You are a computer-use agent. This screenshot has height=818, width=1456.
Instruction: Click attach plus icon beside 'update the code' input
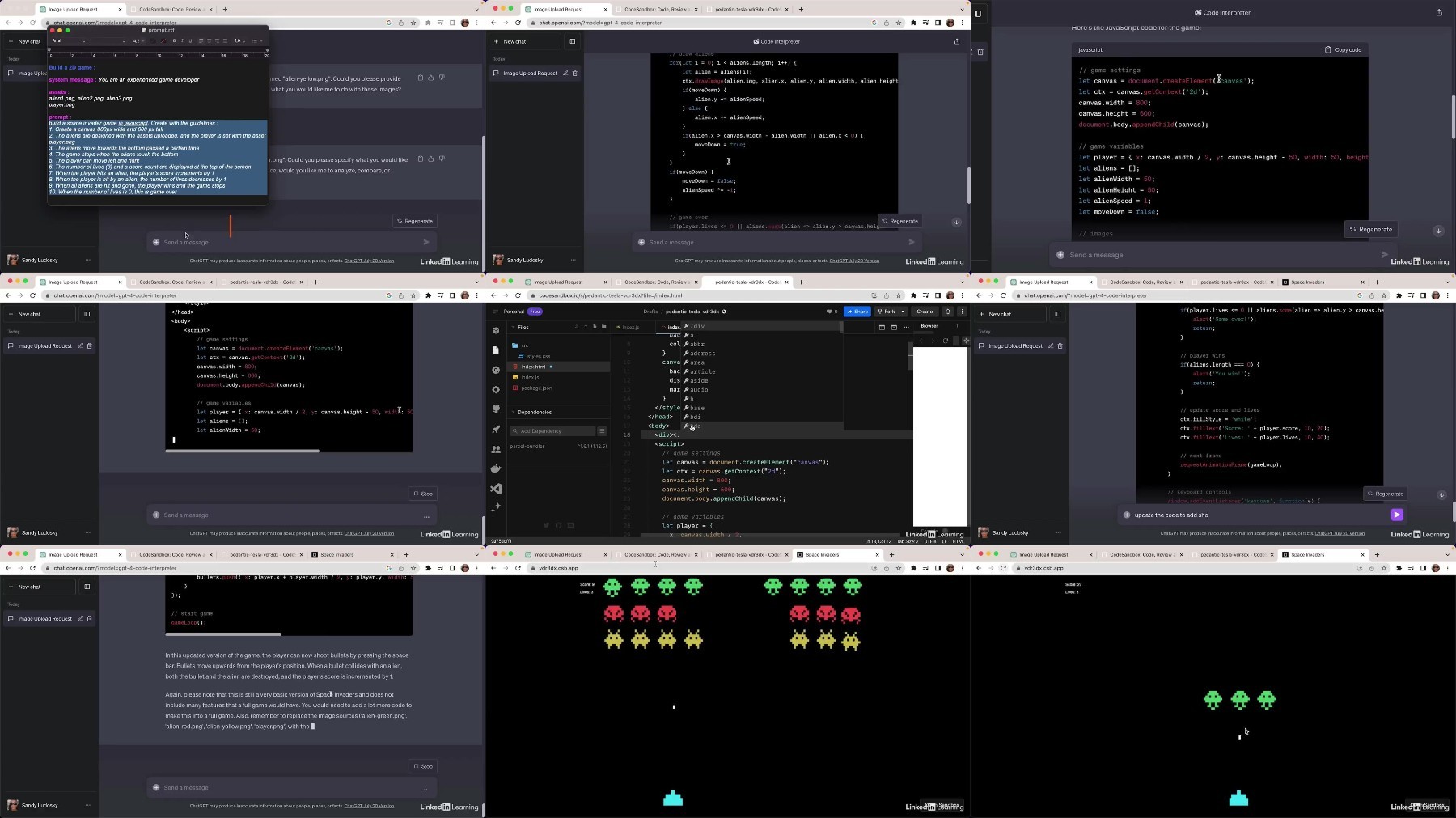(x=1127, y=515)
